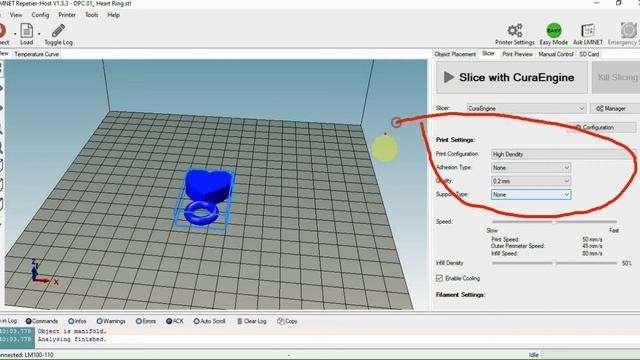Open Printer Settings gears icon
Screen dimensions: 640x360
pyautogui.click(x=515, y=31)
